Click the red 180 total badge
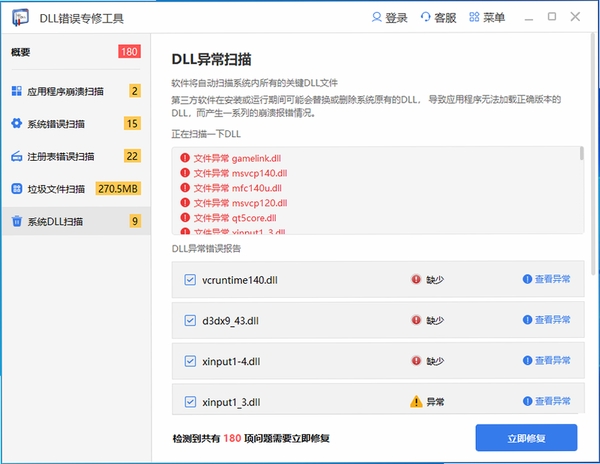 [x=129, y=52]
